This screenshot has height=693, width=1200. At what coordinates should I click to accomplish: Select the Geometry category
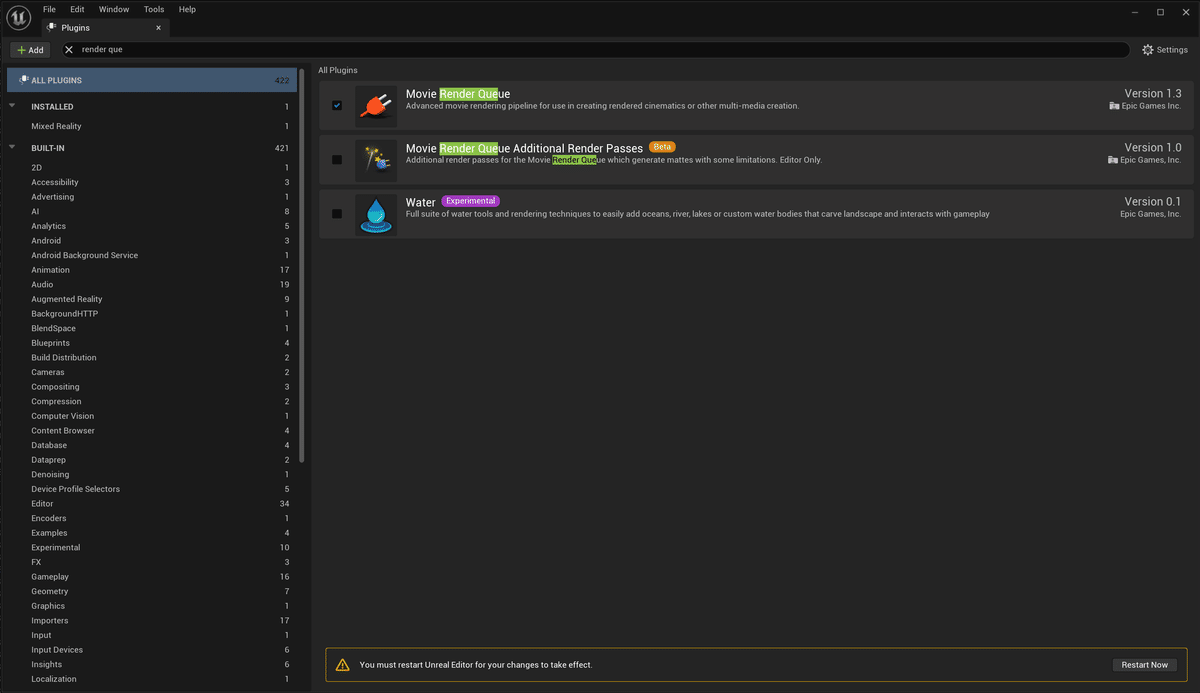click(x=152, y=591)
